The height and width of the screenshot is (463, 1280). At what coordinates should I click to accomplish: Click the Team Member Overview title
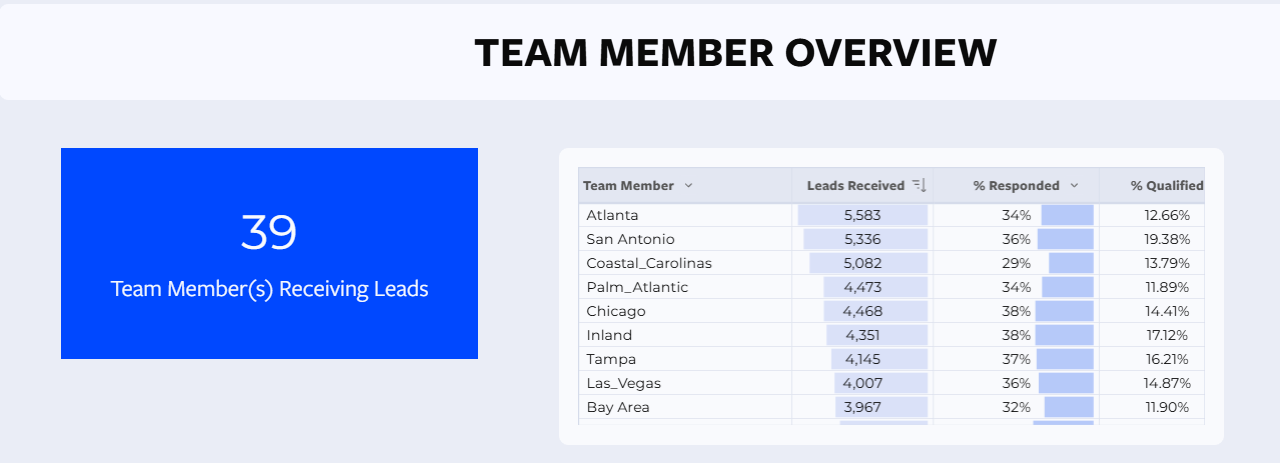pos(735,52)
